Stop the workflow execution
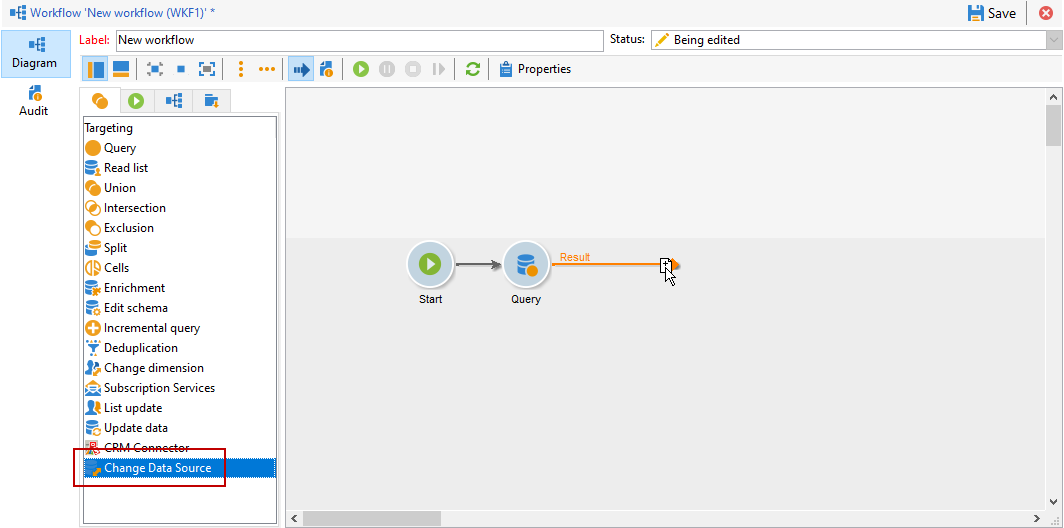This screenshot has width=1064, height=528. click(x=413, y=69)
